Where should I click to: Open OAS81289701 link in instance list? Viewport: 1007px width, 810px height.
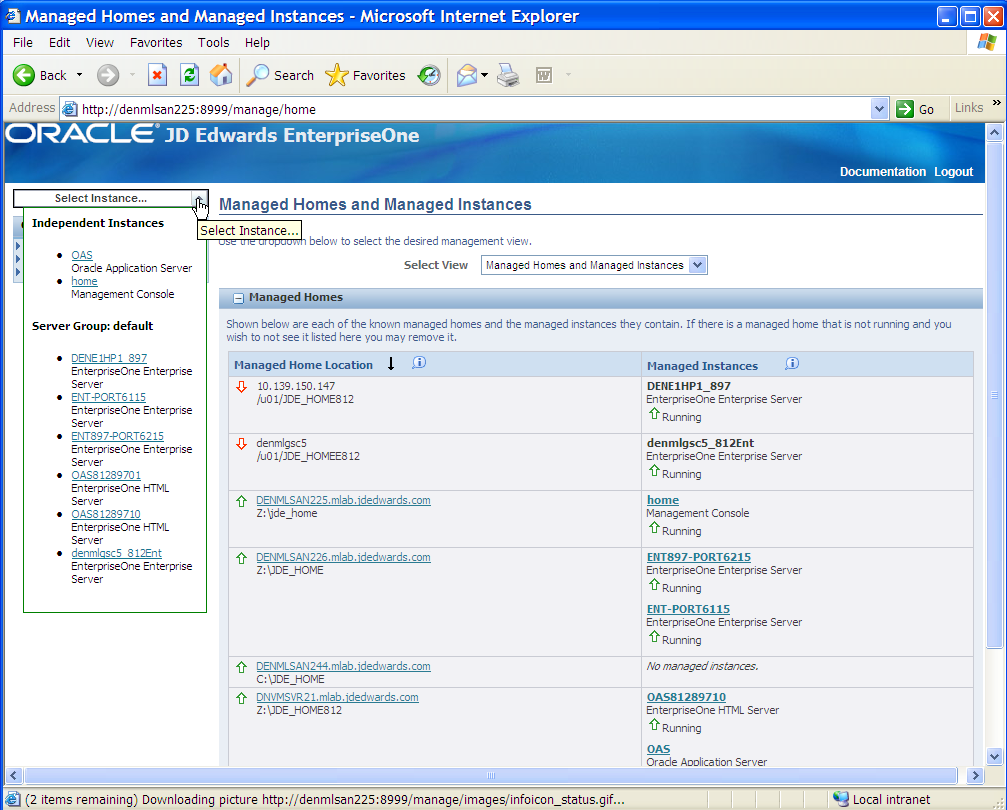pyautogui.click(x=106, y=475)
